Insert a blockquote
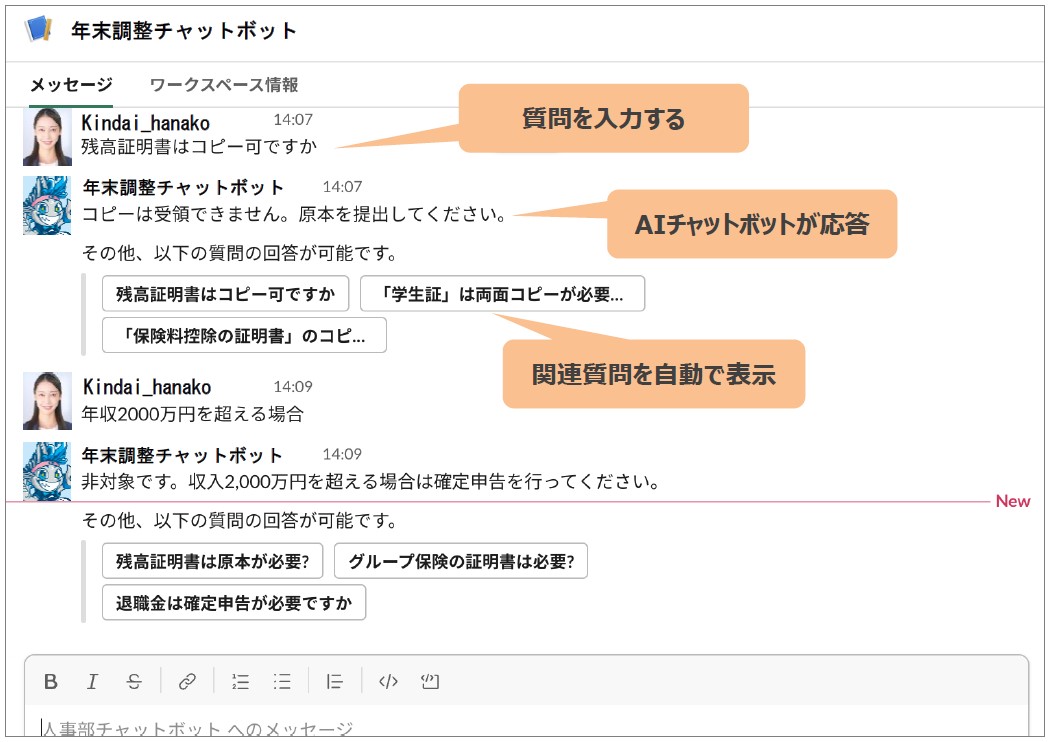 334,681
